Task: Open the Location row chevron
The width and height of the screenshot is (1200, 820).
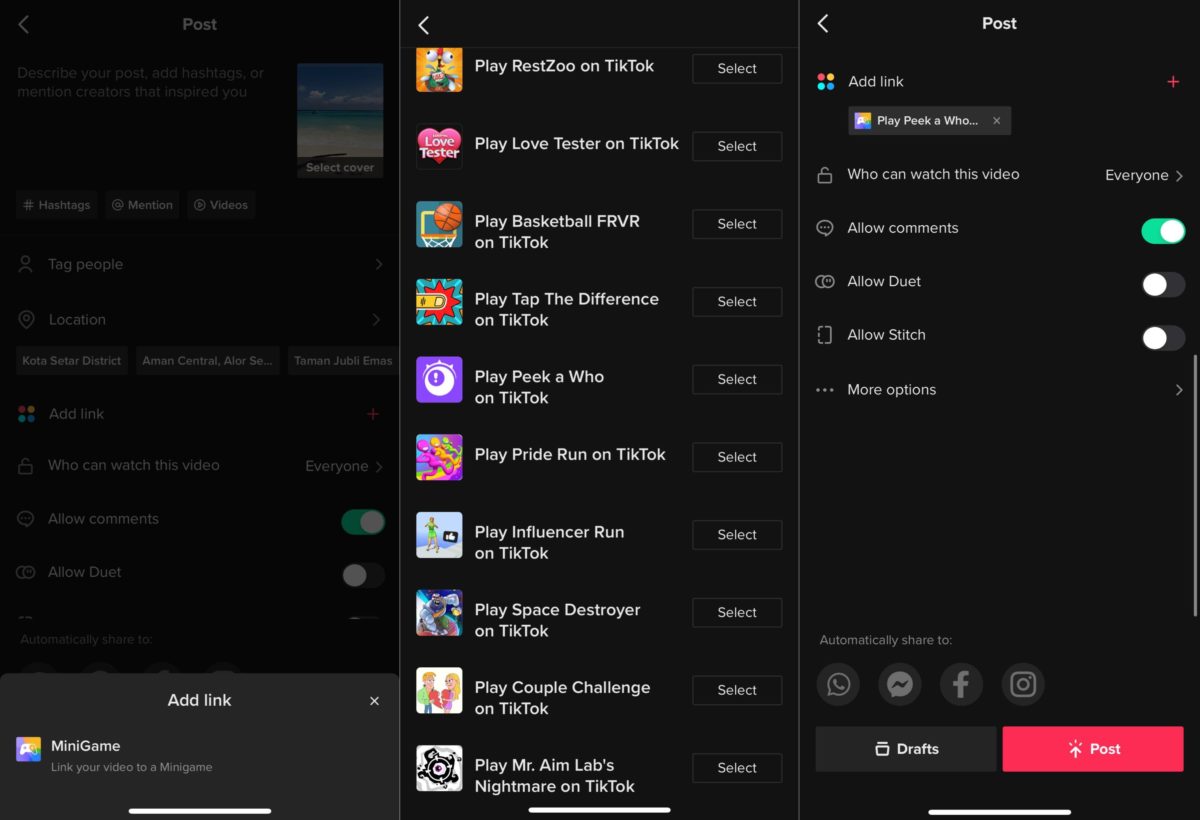Action: pos(376,320)
